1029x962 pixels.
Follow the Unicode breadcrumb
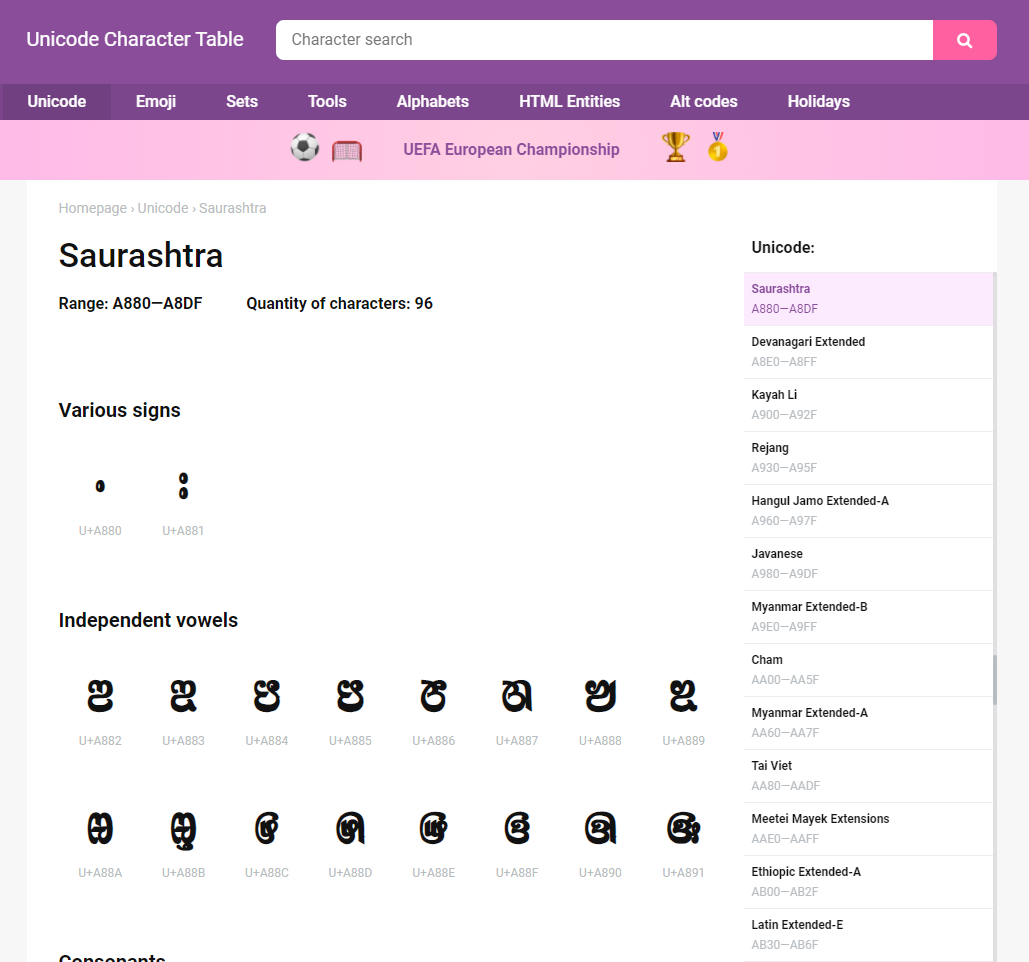coord(163,208)
